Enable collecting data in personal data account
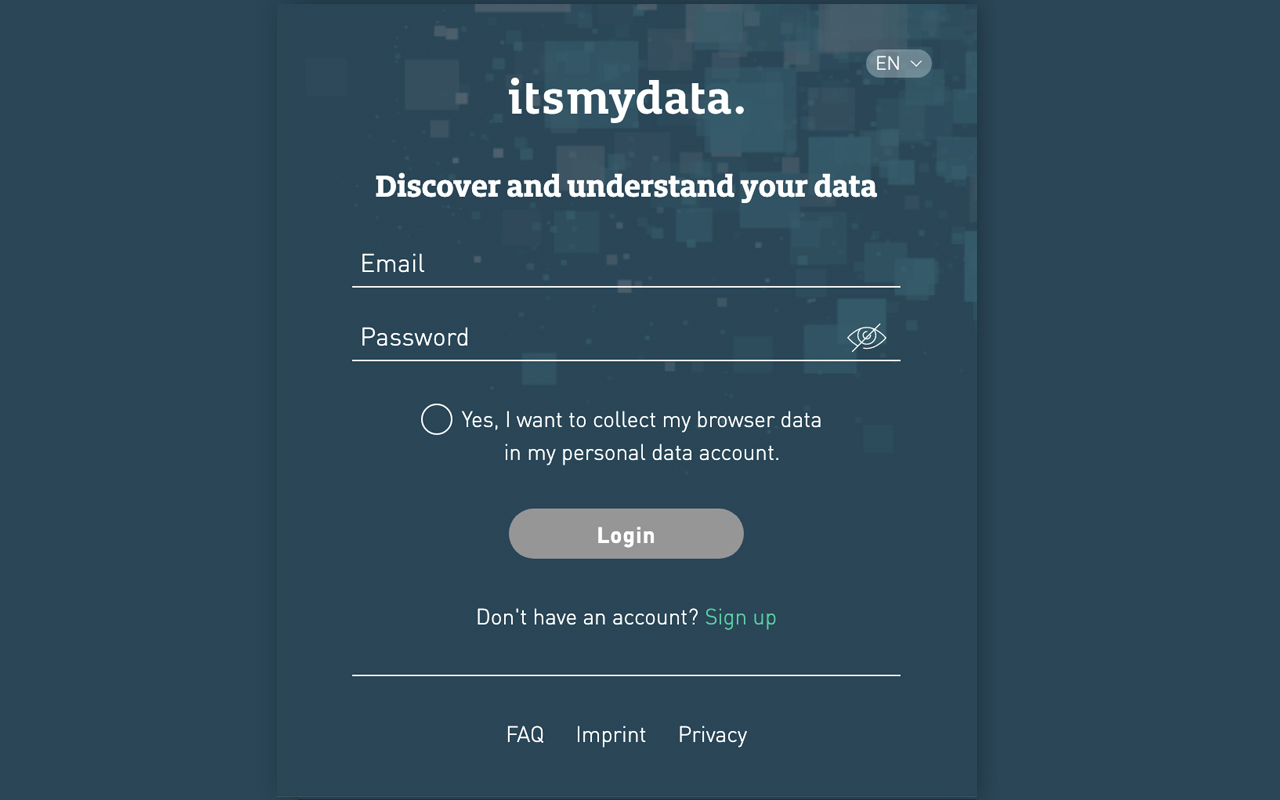1280x800 pixels. 436,419
